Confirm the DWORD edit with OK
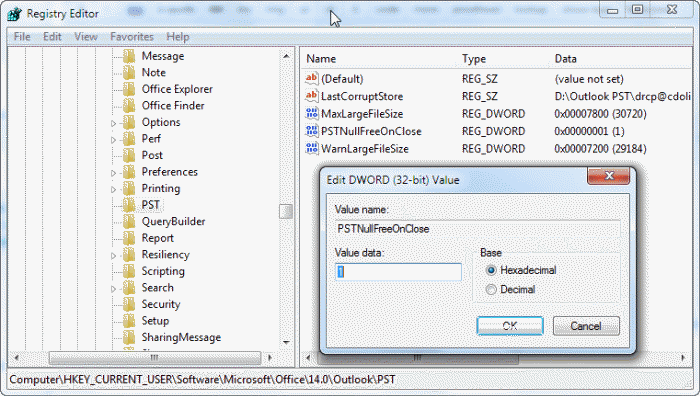 (x=510, y=326)
